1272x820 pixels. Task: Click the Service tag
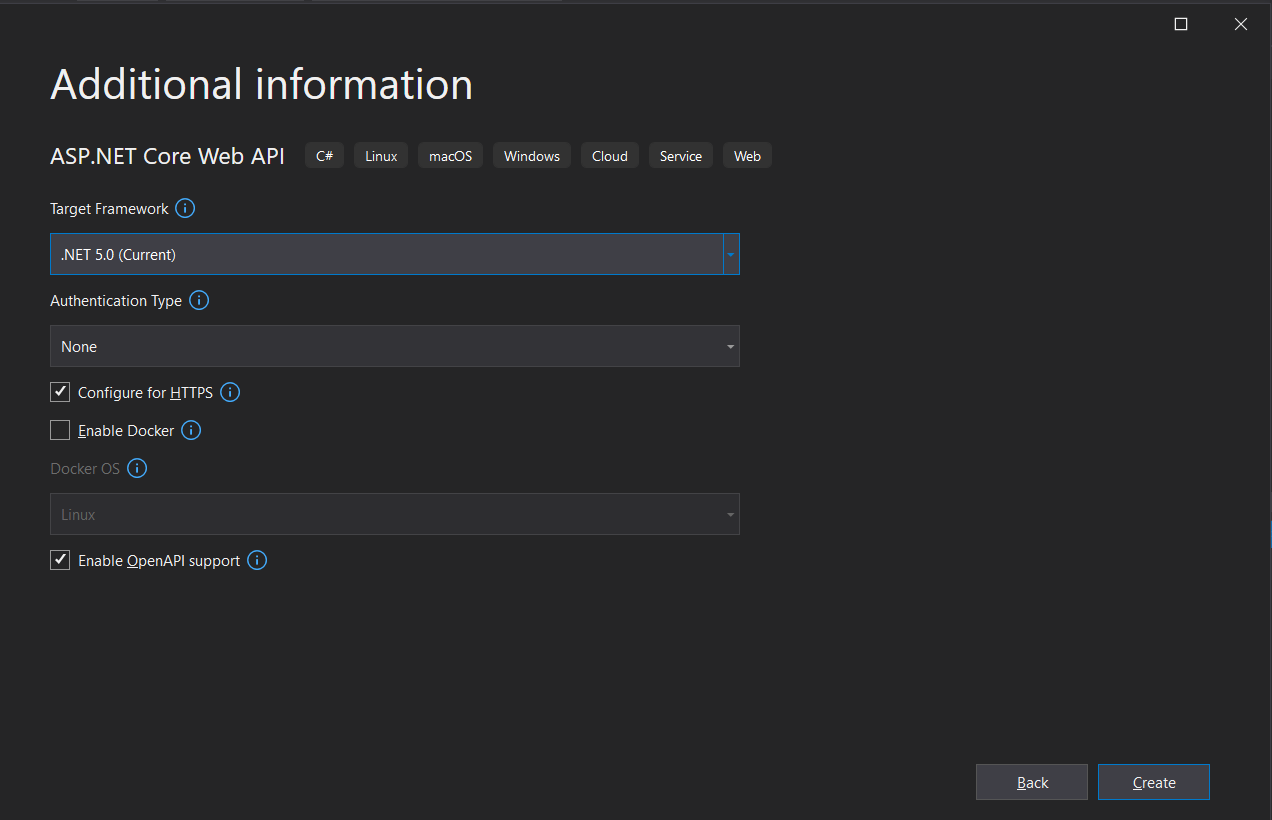tap(680, 155)
